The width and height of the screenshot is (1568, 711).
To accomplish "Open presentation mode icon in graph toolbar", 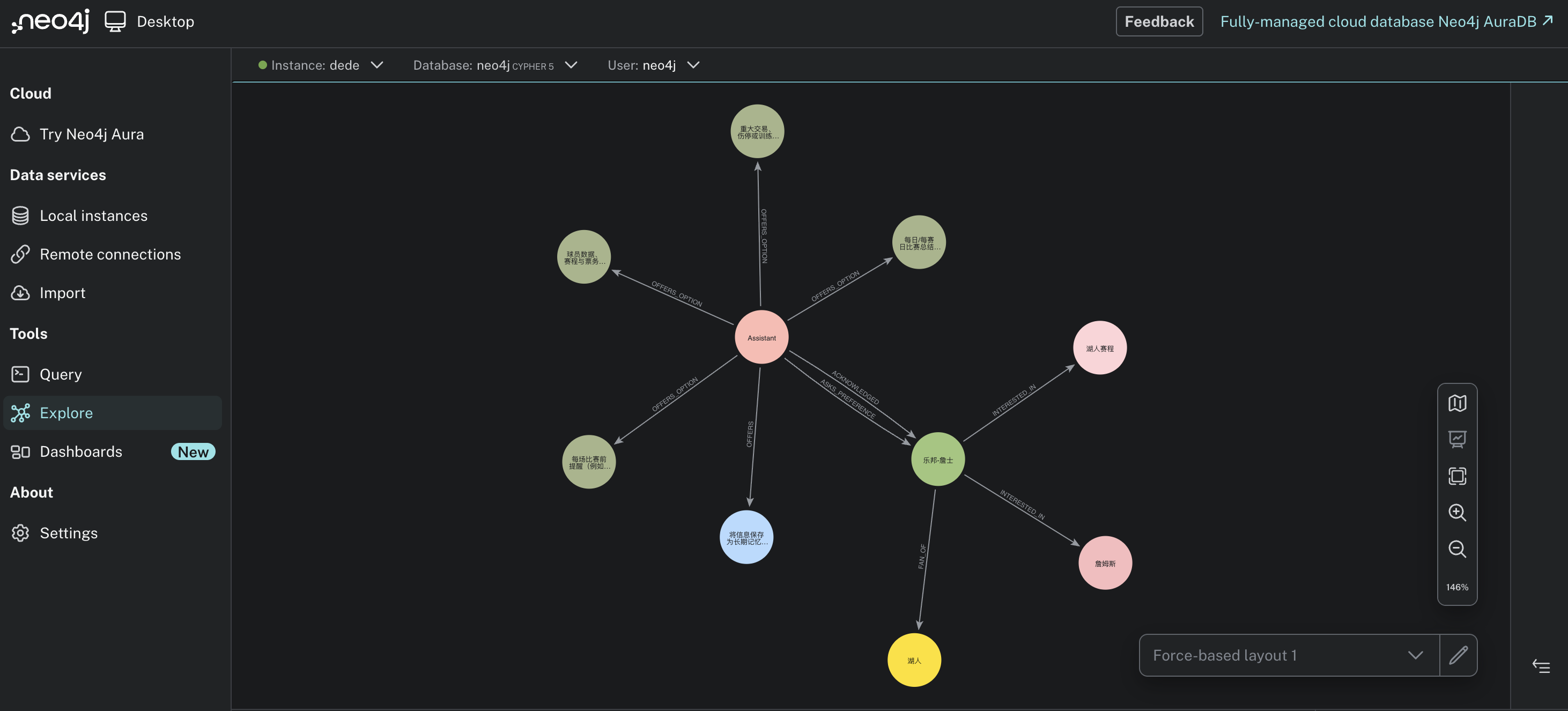I will pos(1456,439).
